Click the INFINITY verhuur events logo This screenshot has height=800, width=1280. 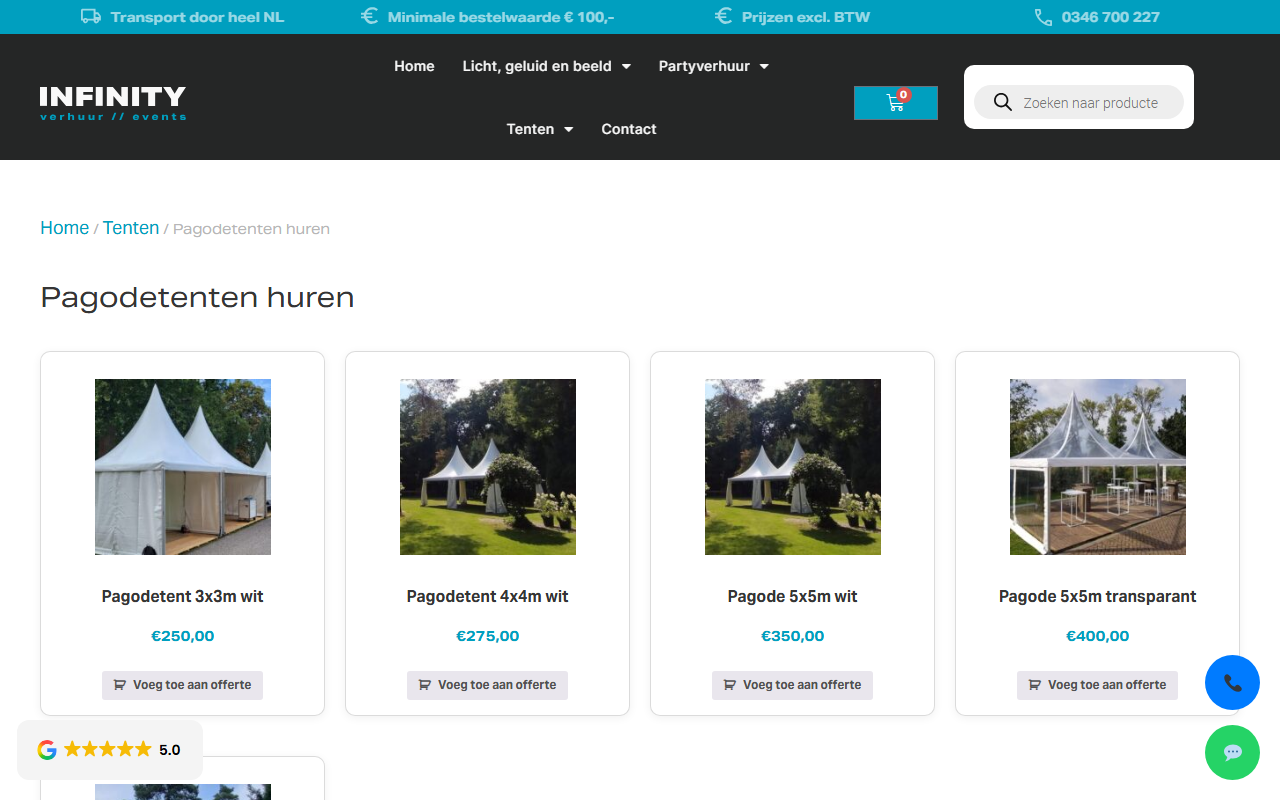pos(113,103)
